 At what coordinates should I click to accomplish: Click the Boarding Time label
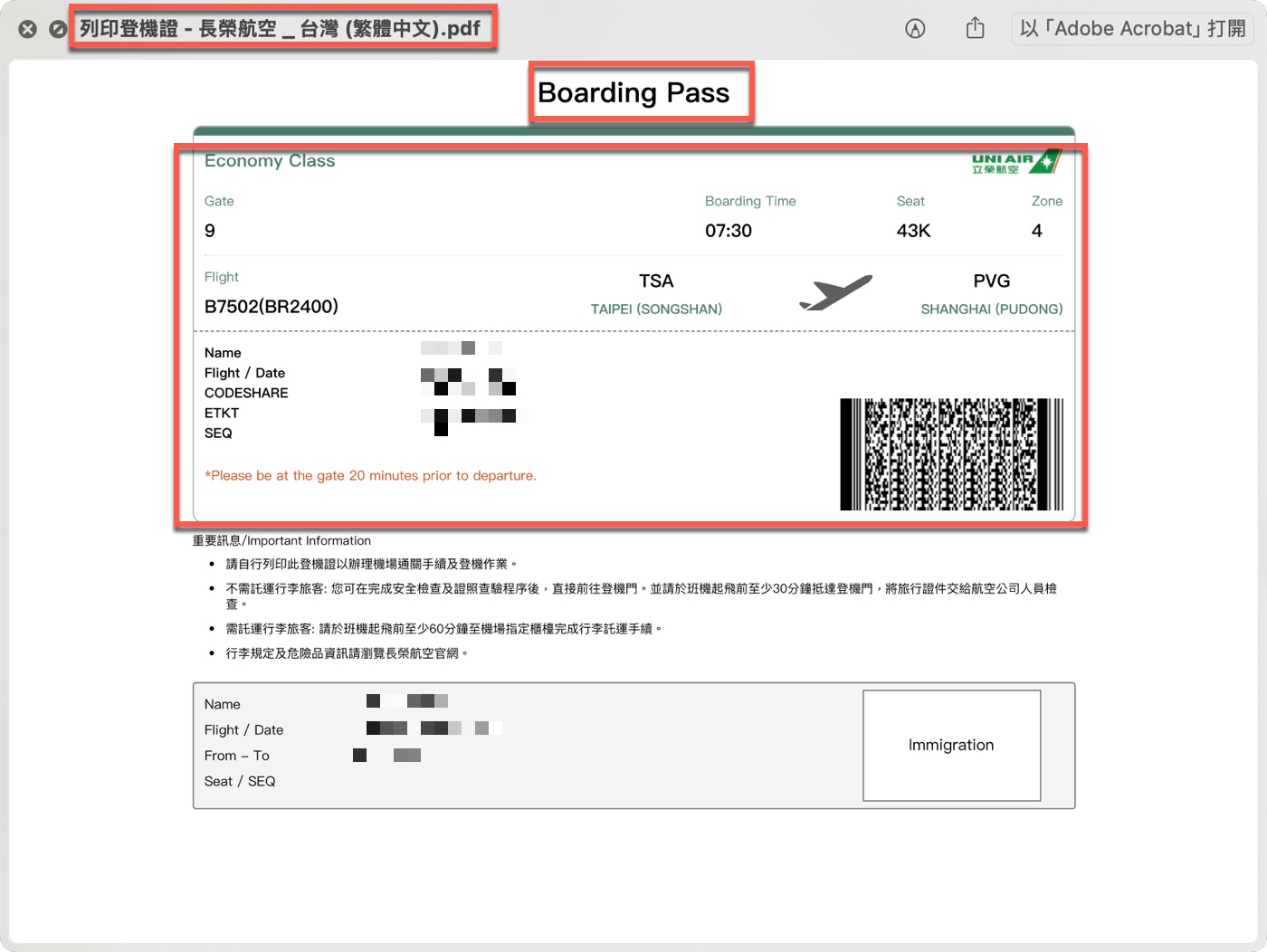pyautogui.click(x=750, y=201)
